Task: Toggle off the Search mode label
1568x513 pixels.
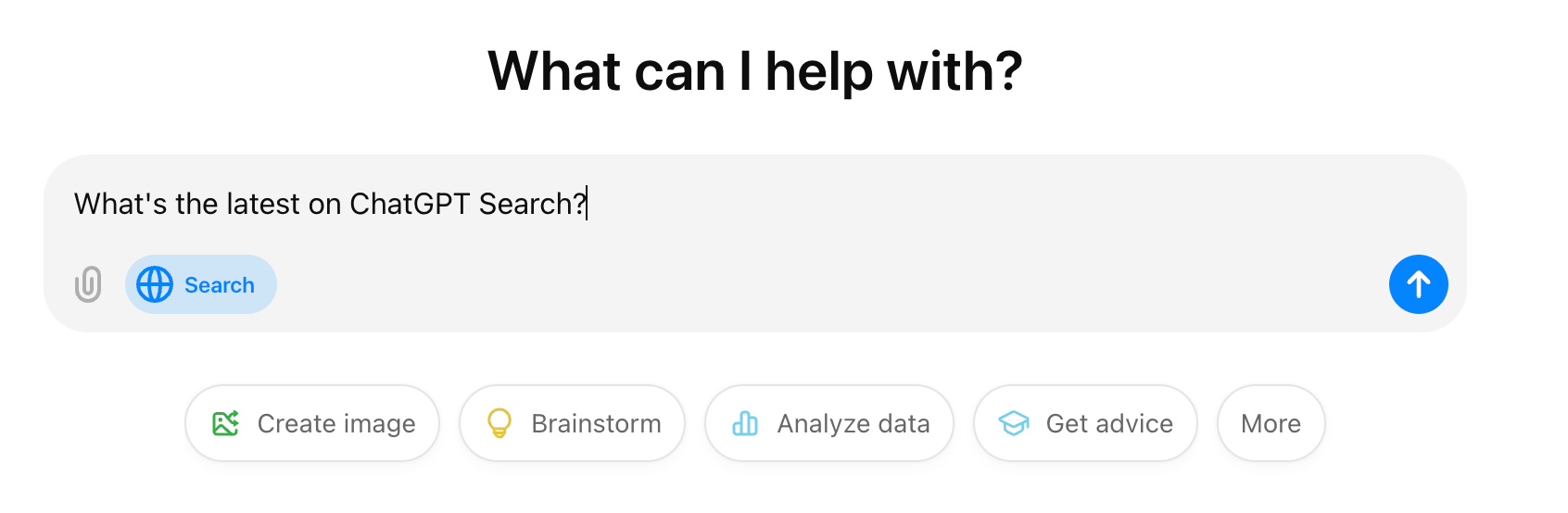Action: coord(220,285)
